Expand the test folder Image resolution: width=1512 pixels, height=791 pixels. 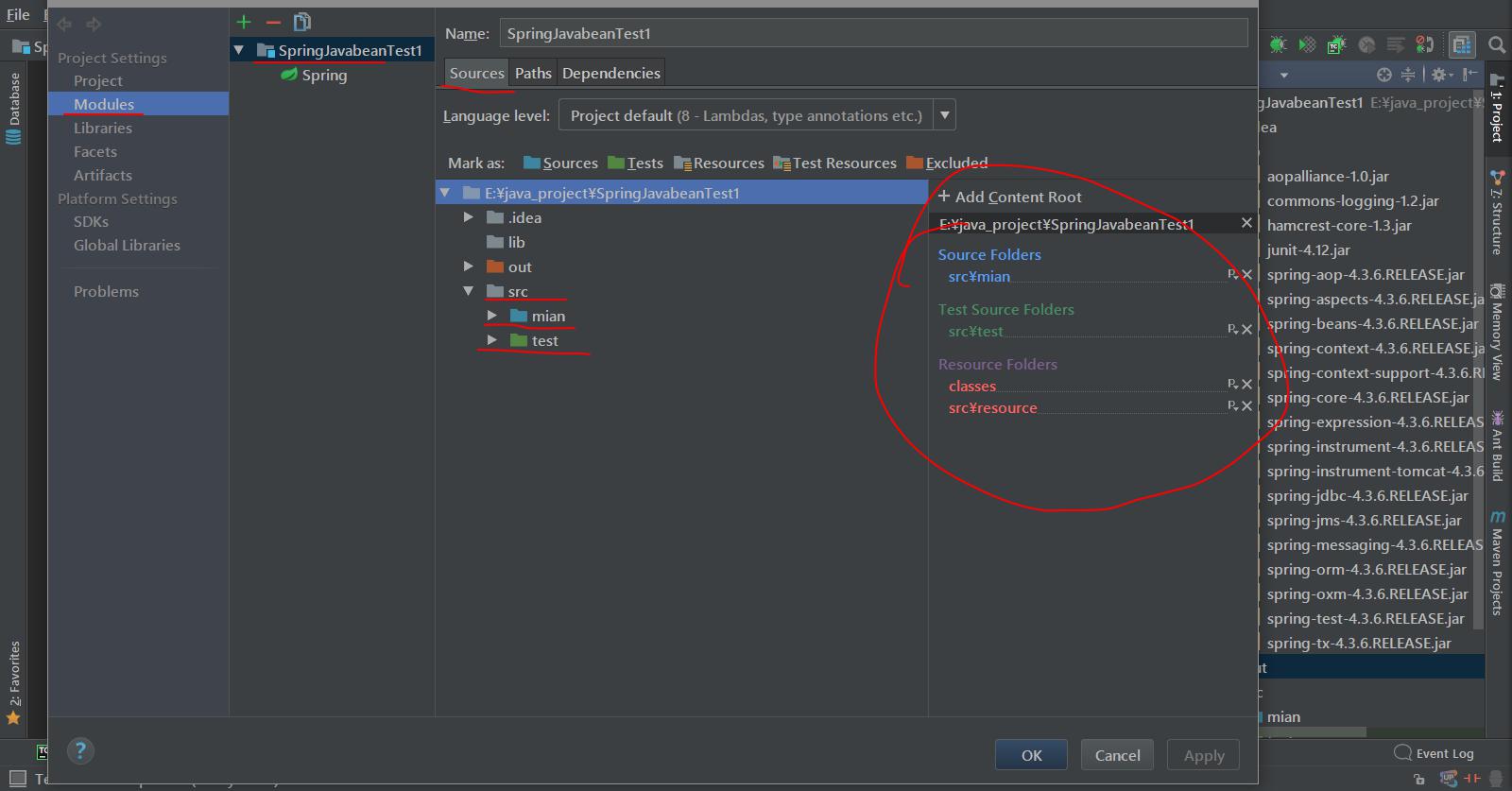click(491, 340)
